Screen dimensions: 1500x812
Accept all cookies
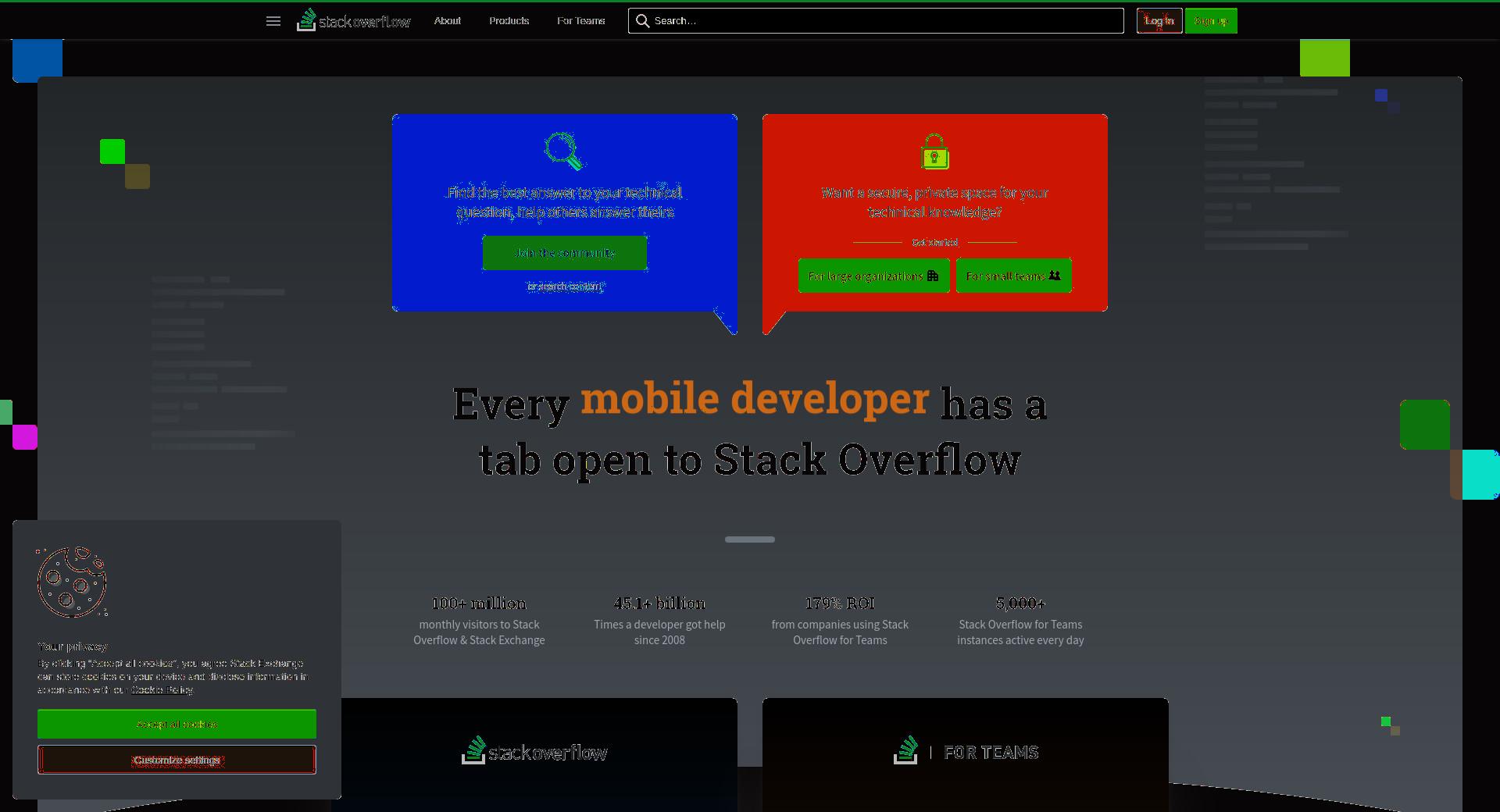point(177,724)
